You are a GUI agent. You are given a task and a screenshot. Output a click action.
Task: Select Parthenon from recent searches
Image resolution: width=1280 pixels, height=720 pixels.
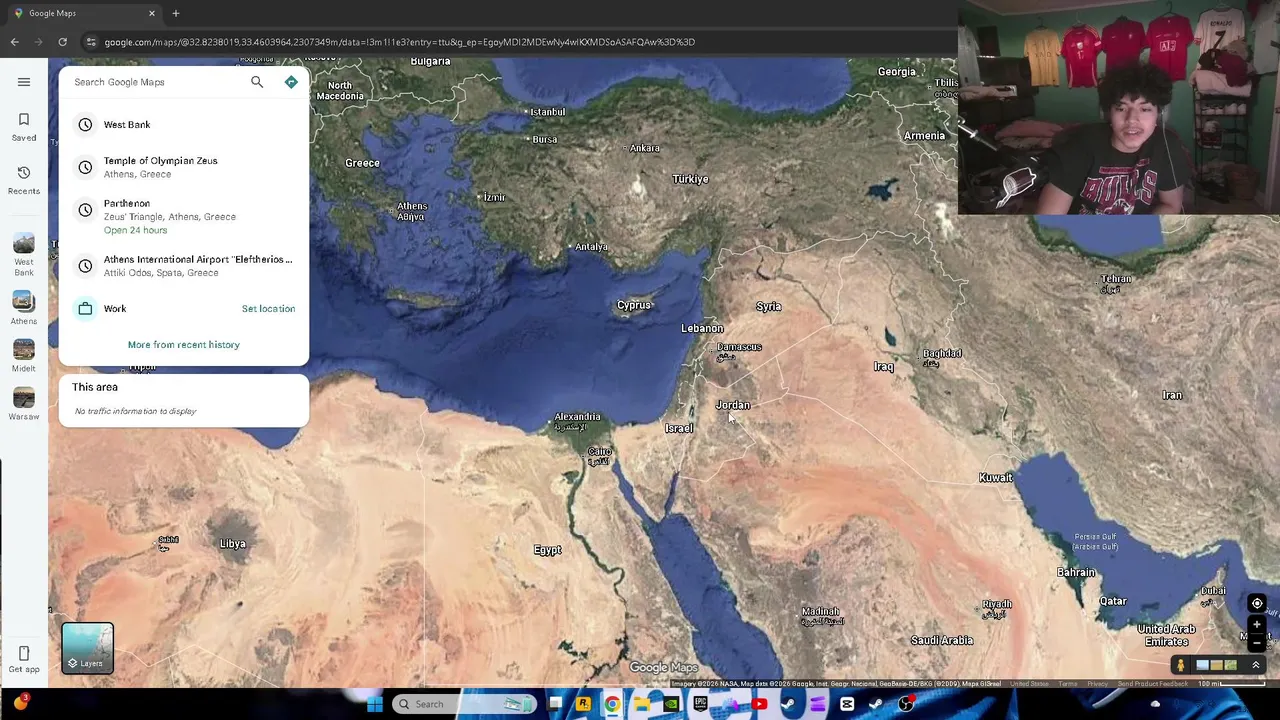[x=184, y=216]
